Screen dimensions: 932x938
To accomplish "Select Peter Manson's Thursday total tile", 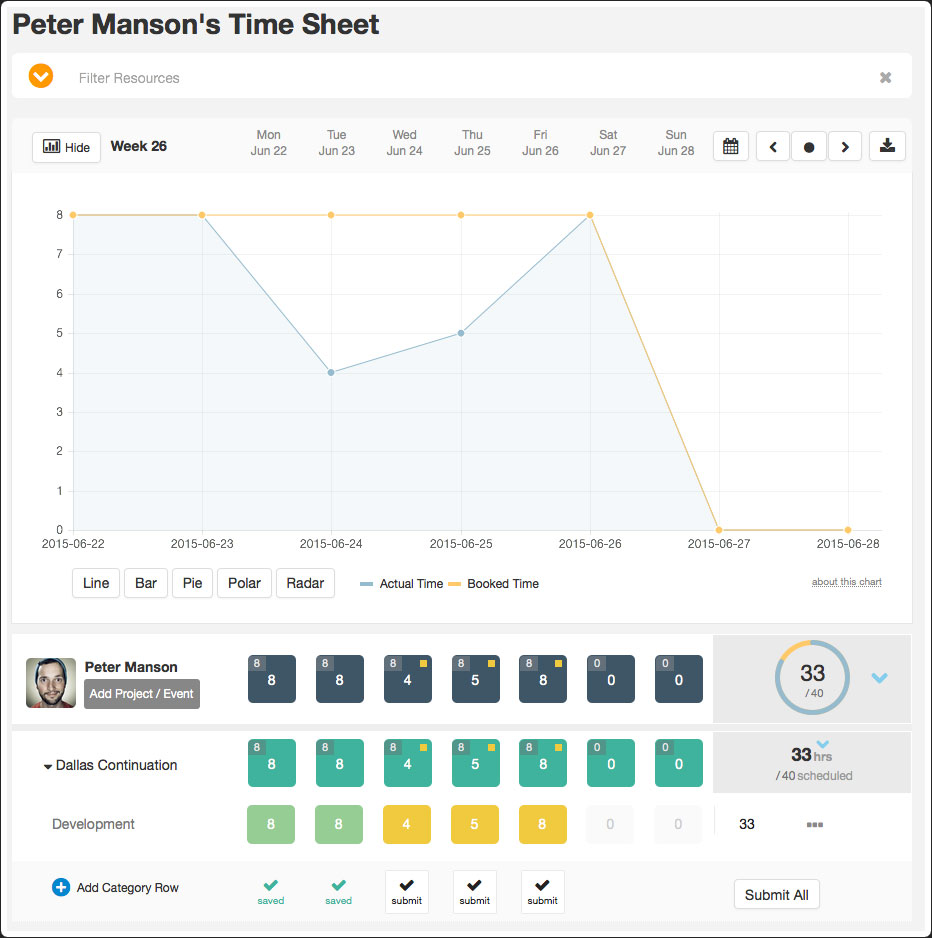I will coord(476,679).
